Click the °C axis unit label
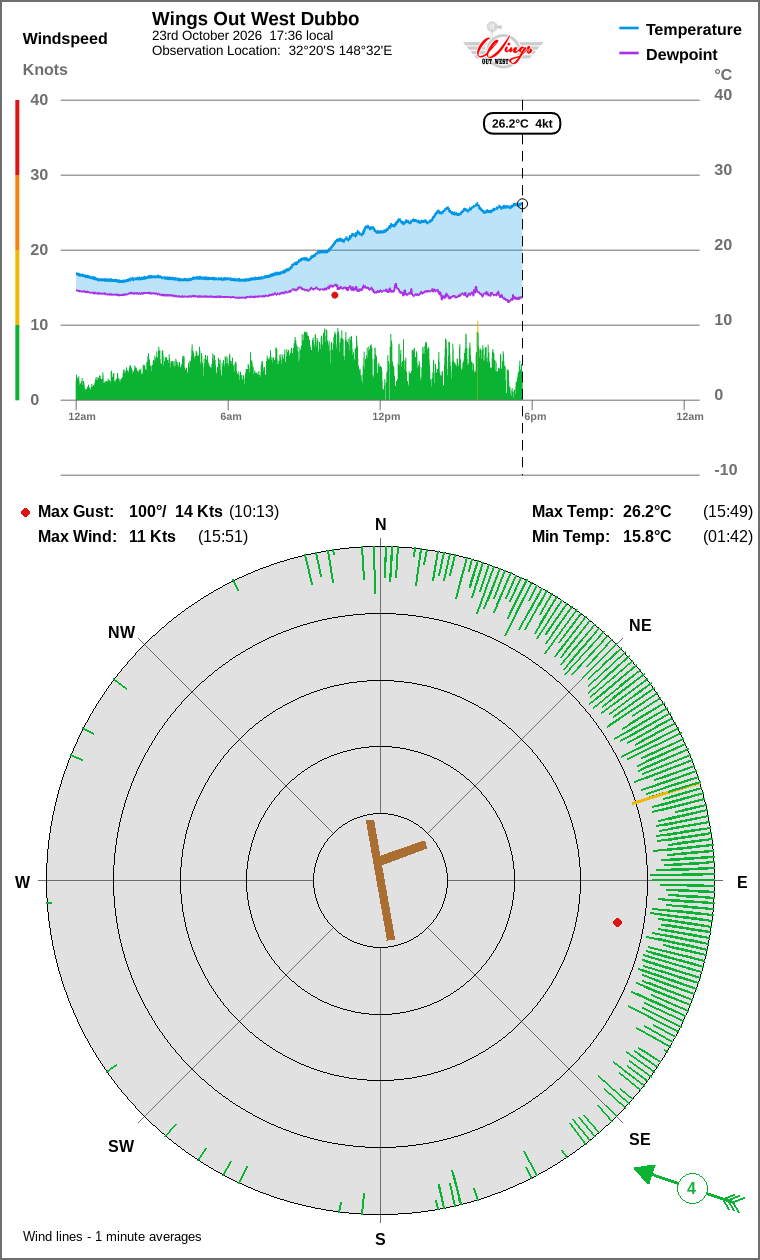Screen dimensions: 760x1260 pyautogui.click(x=723, y=74)
